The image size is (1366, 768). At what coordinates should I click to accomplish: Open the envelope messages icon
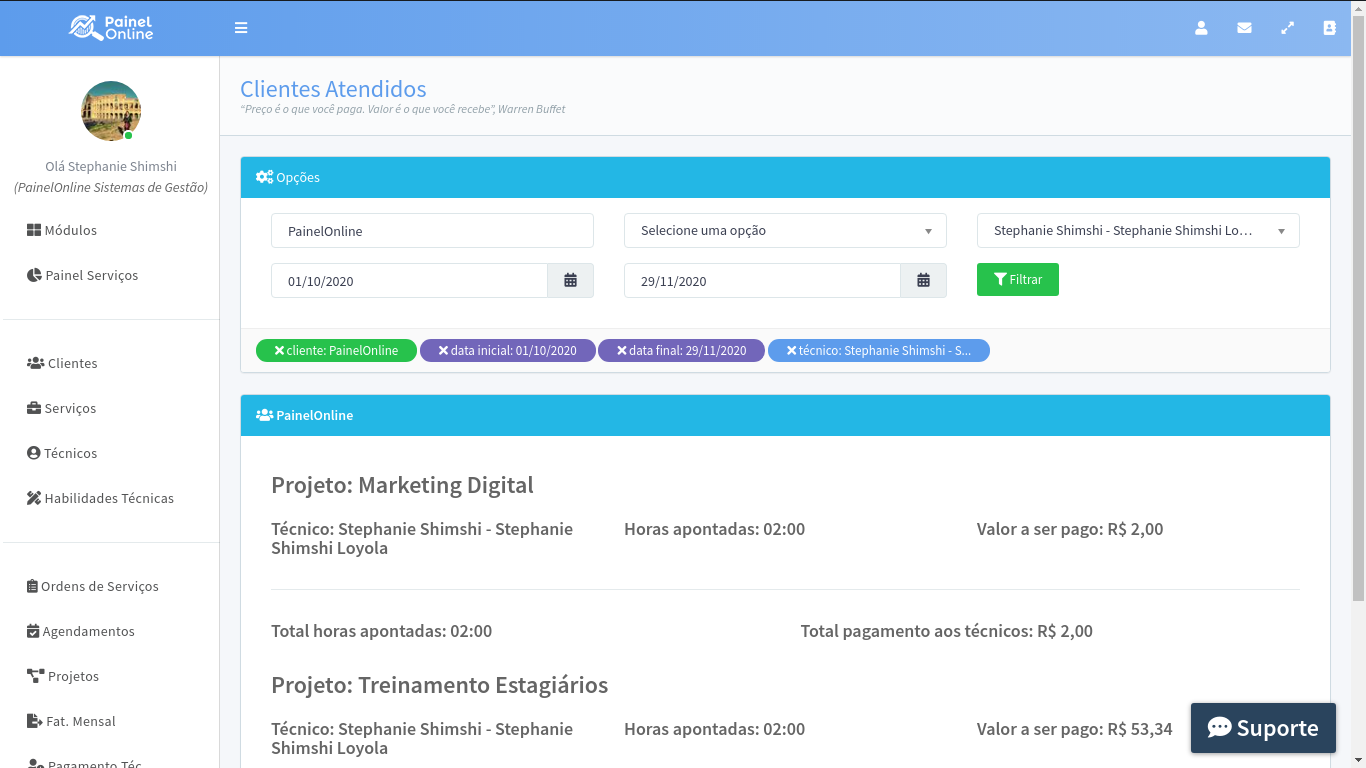1244,28
